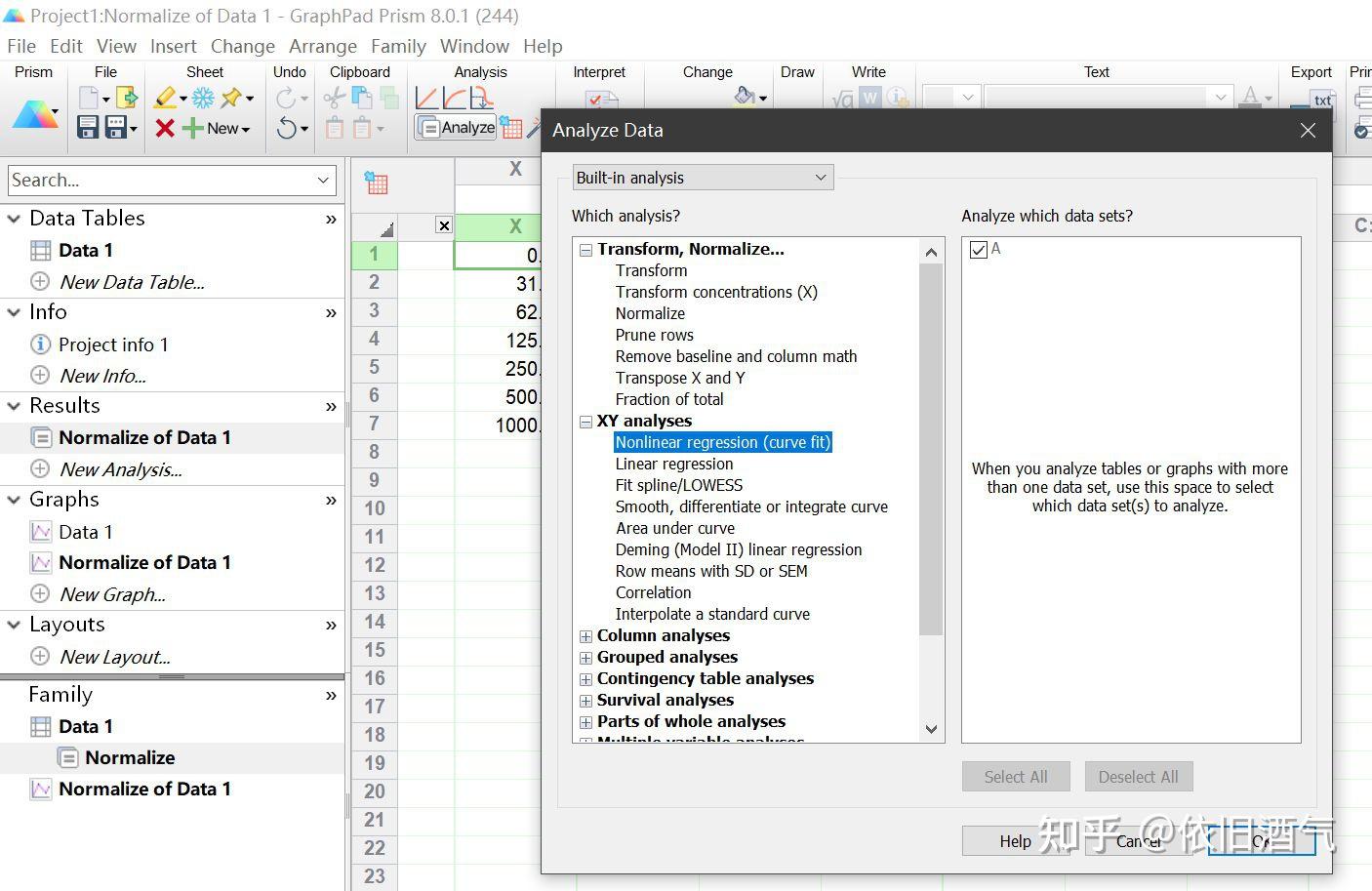1372x891 pixels.
Task: Close the Analyze Data dialog
Action: pos(1308,130)
